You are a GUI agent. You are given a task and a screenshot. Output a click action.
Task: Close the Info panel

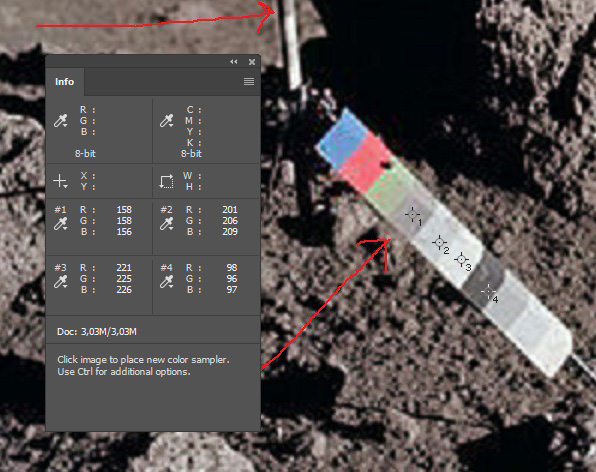pyautogui.click(x=252, y=62)
